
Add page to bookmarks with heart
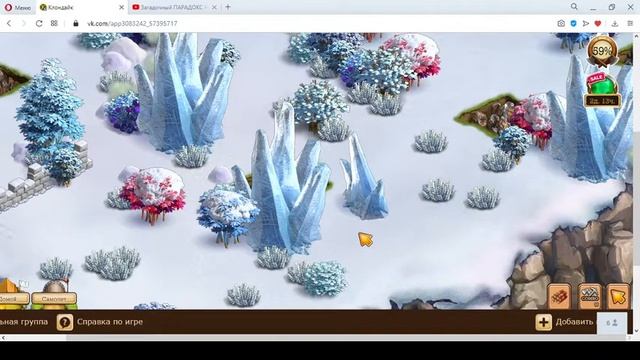pos(598,24)
